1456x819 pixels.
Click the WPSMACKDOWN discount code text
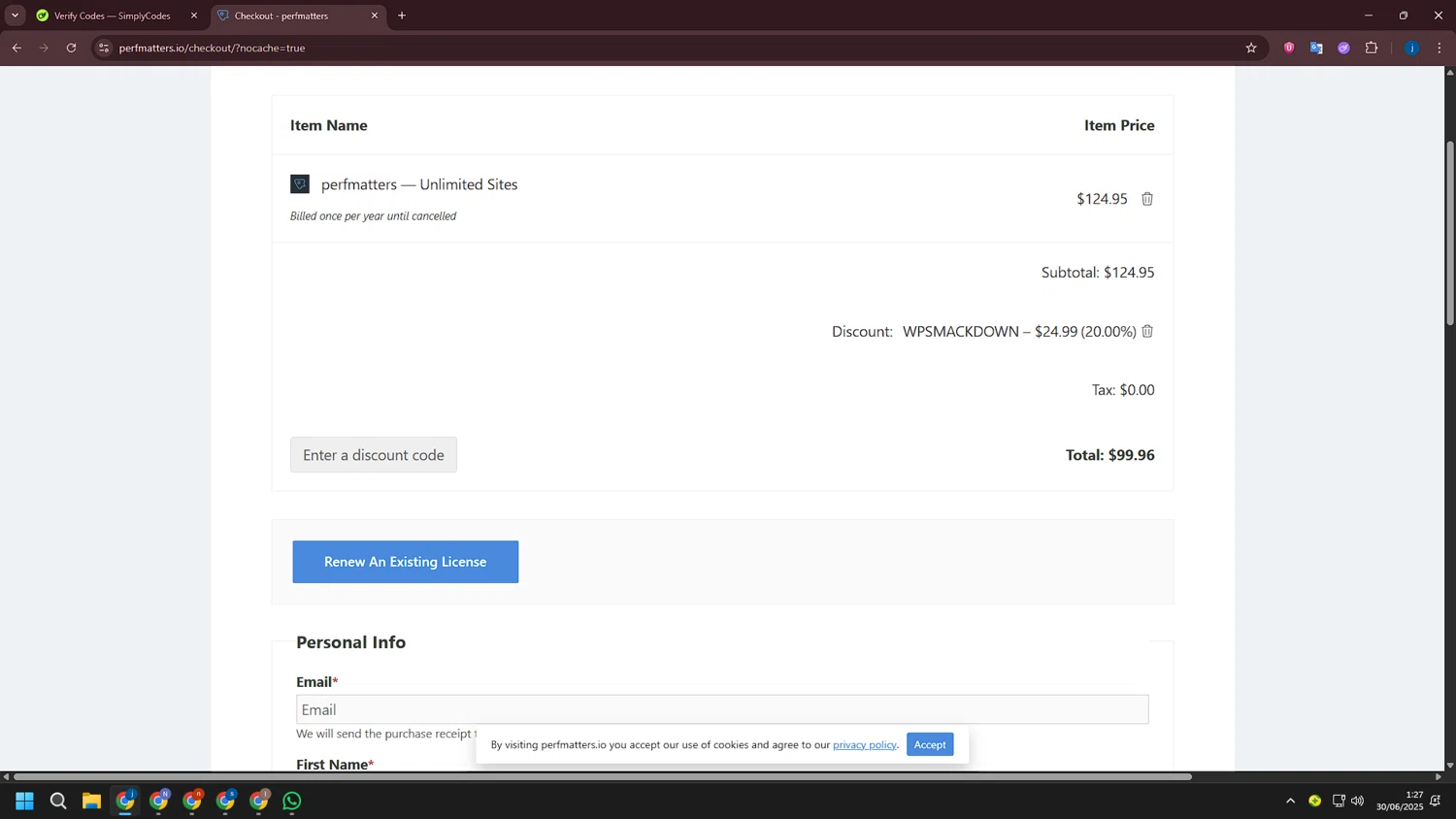click(961, 332)
